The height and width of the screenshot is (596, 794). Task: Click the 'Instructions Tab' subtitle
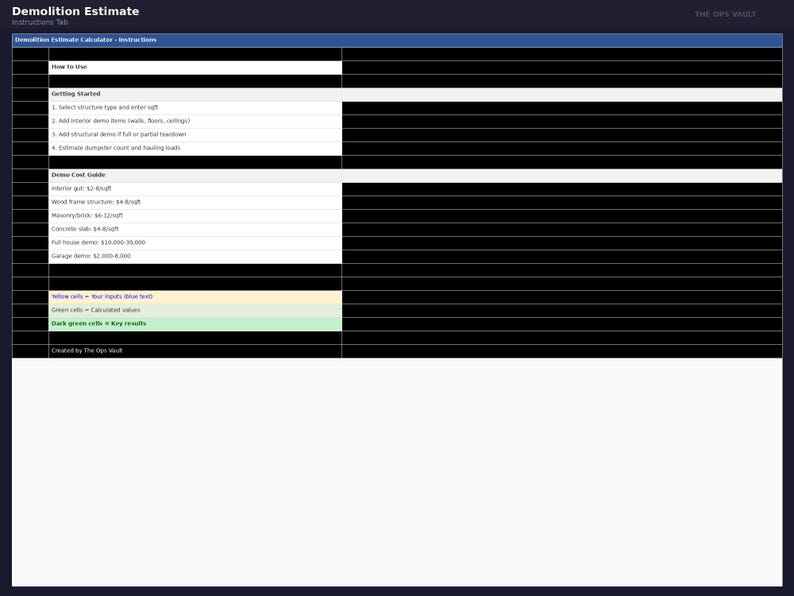click(x=40, y=22)
